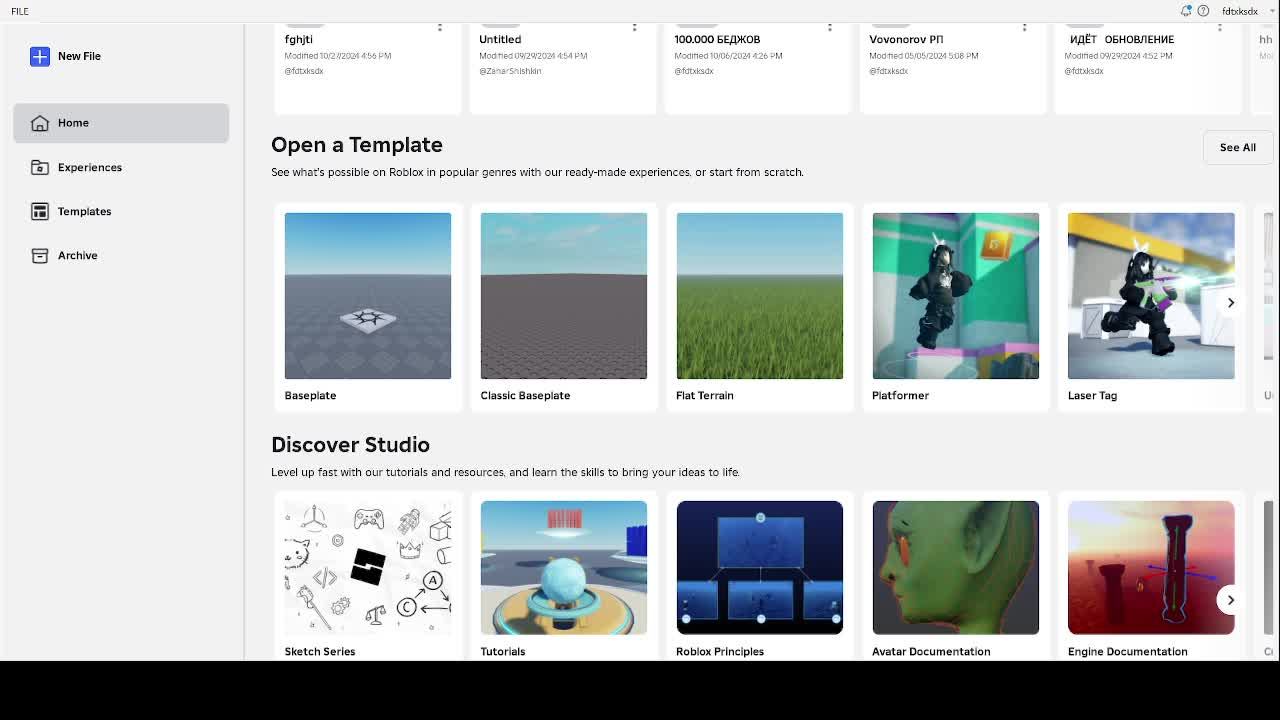
Task: Click the Home house icon
Action: (40, 123)
